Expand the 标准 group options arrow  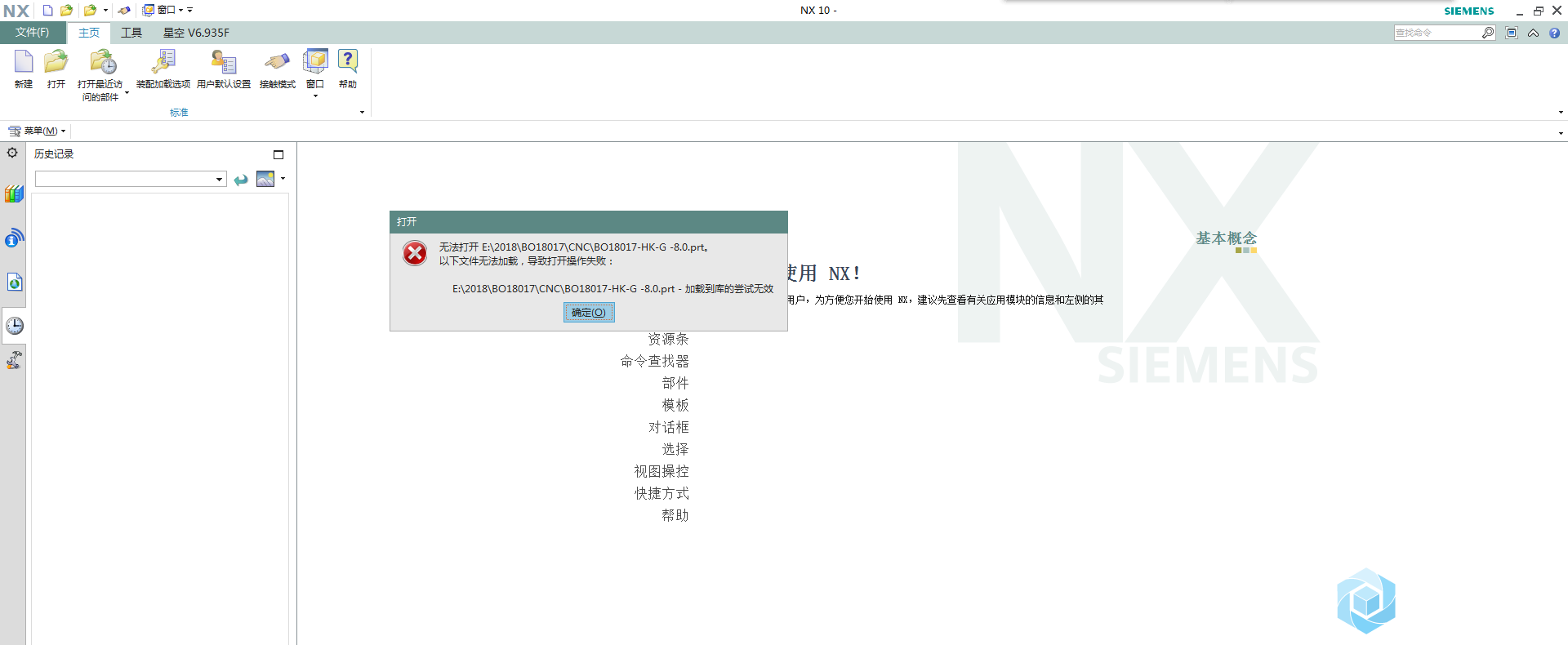[363, 113]
